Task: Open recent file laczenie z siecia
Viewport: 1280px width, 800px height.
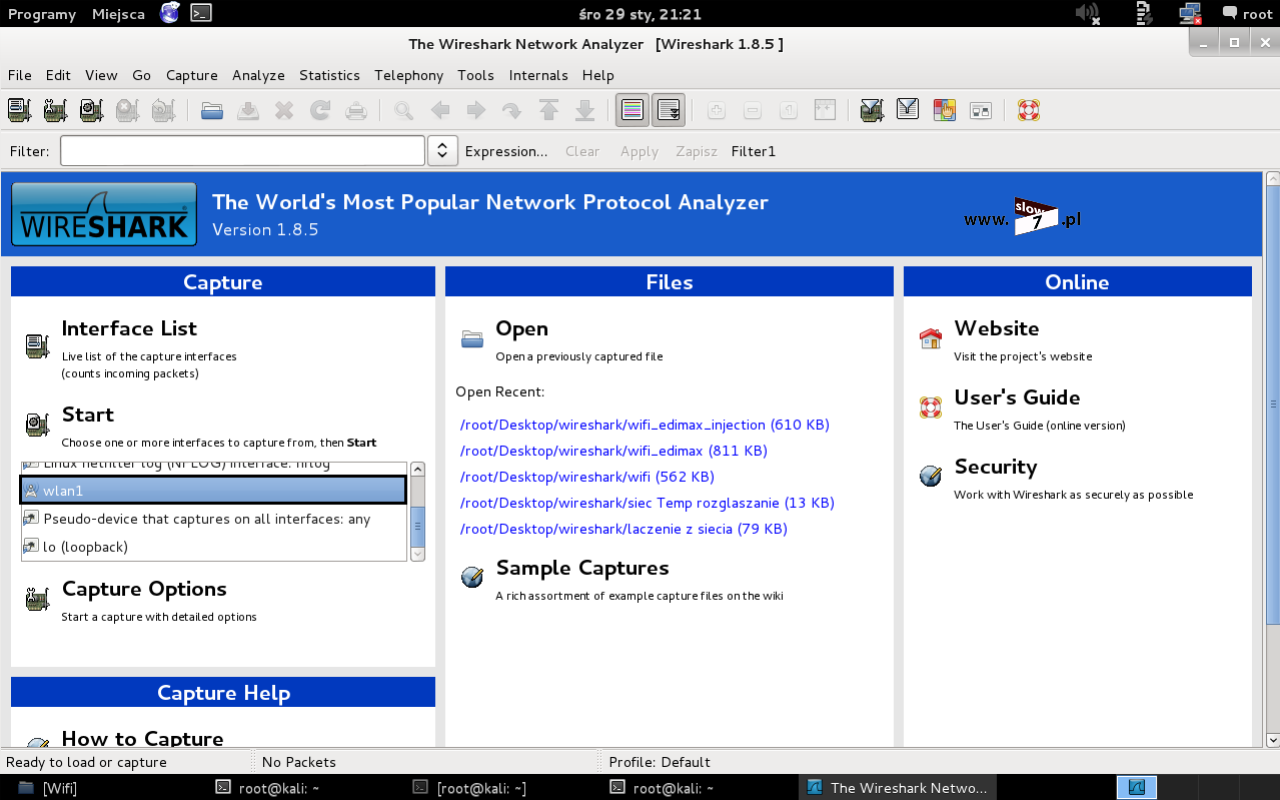Action: point(624,528)
